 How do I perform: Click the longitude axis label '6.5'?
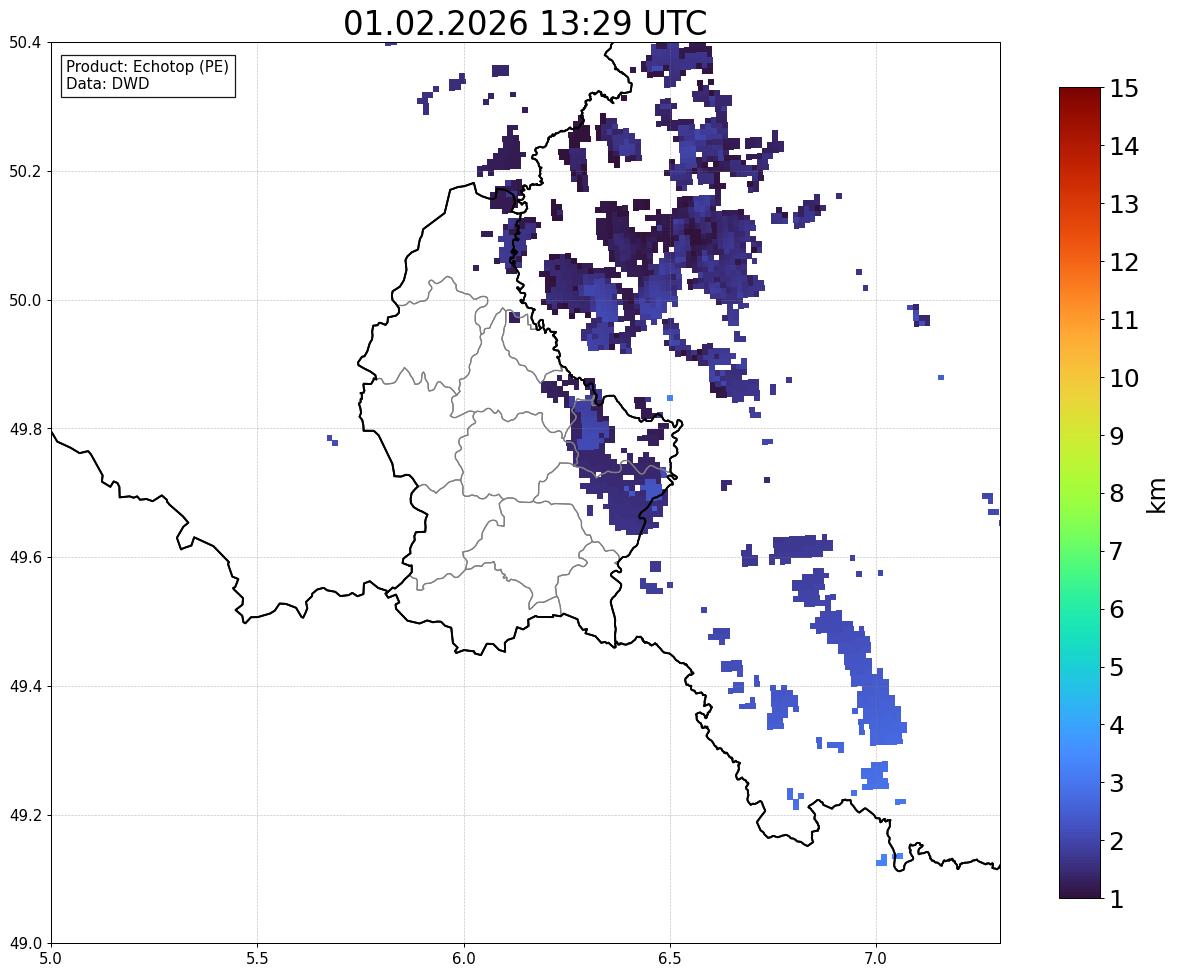pyautogui.click(x=669, y=959)
